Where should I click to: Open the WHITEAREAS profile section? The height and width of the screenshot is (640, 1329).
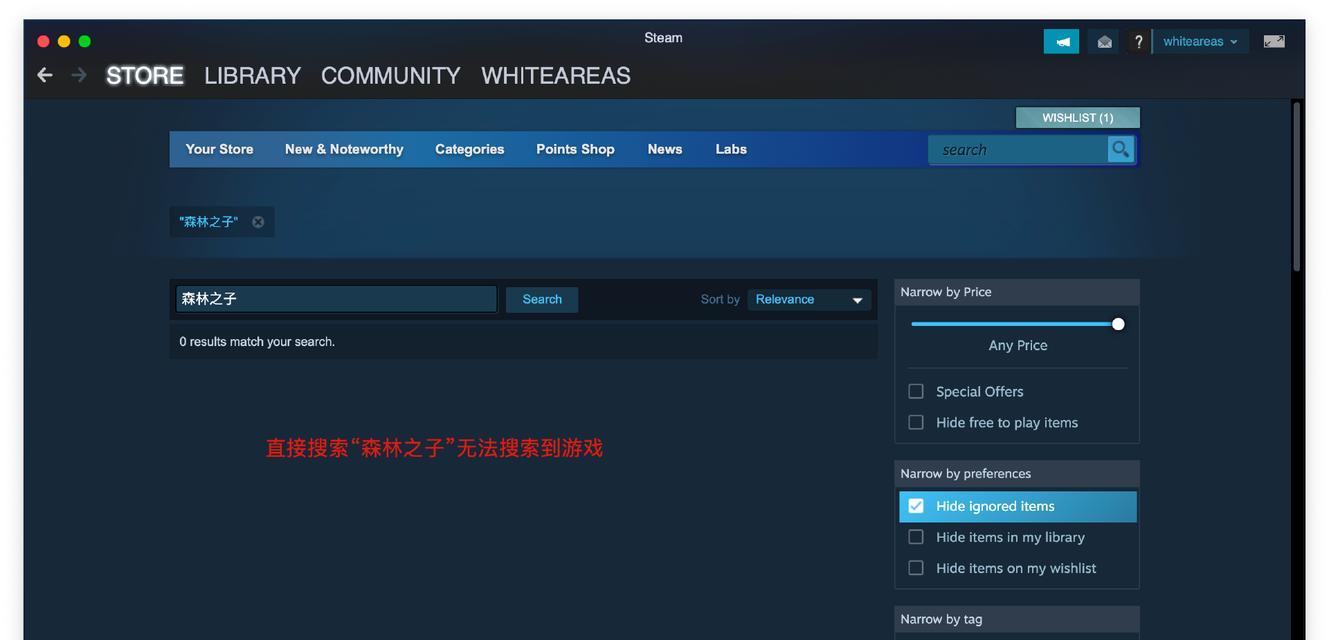(x=556, y=76)
